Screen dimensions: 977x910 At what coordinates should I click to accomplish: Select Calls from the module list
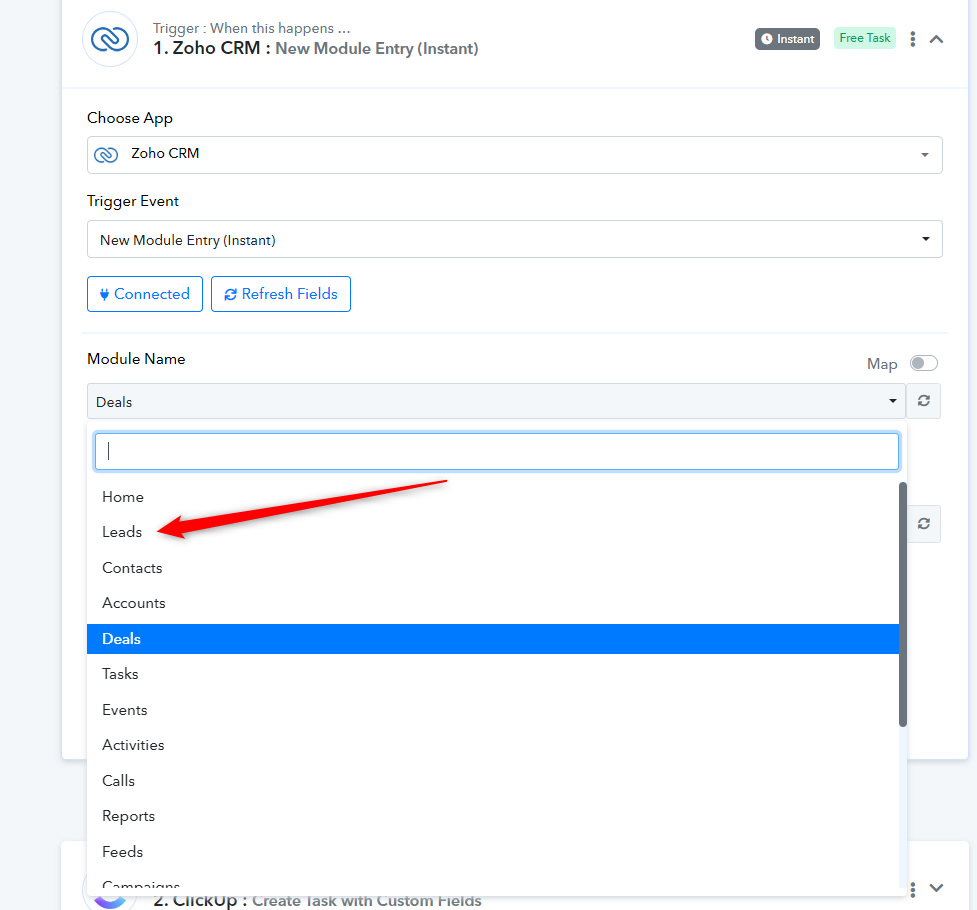493,780
